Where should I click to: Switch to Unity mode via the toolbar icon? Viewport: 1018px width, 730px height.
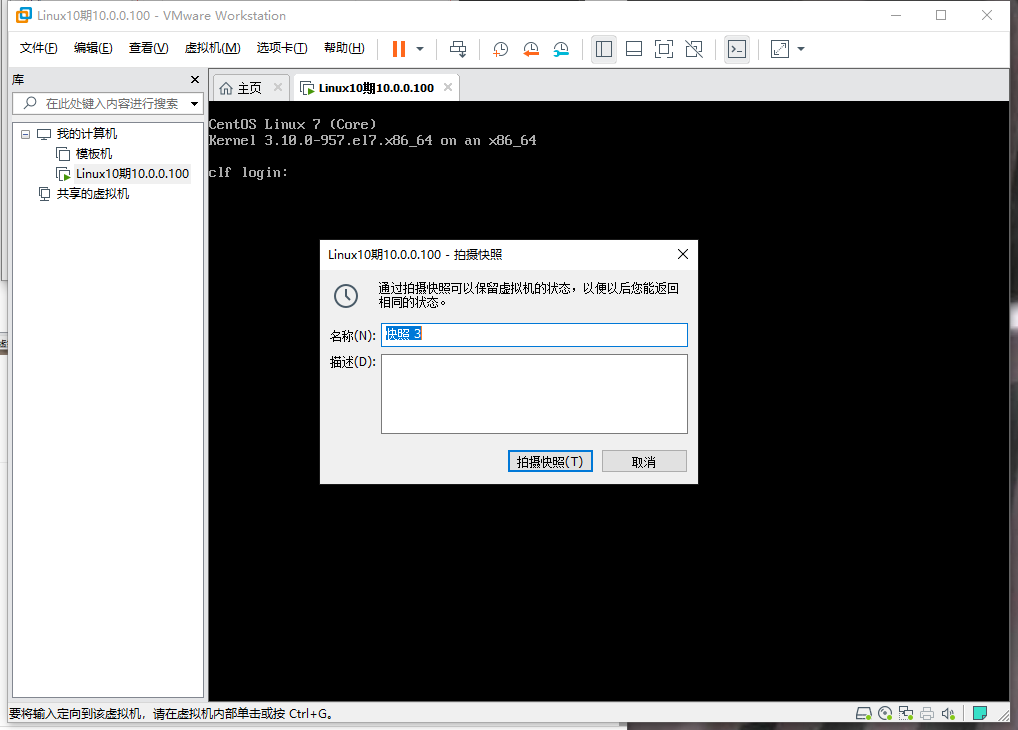pos(693,49)
